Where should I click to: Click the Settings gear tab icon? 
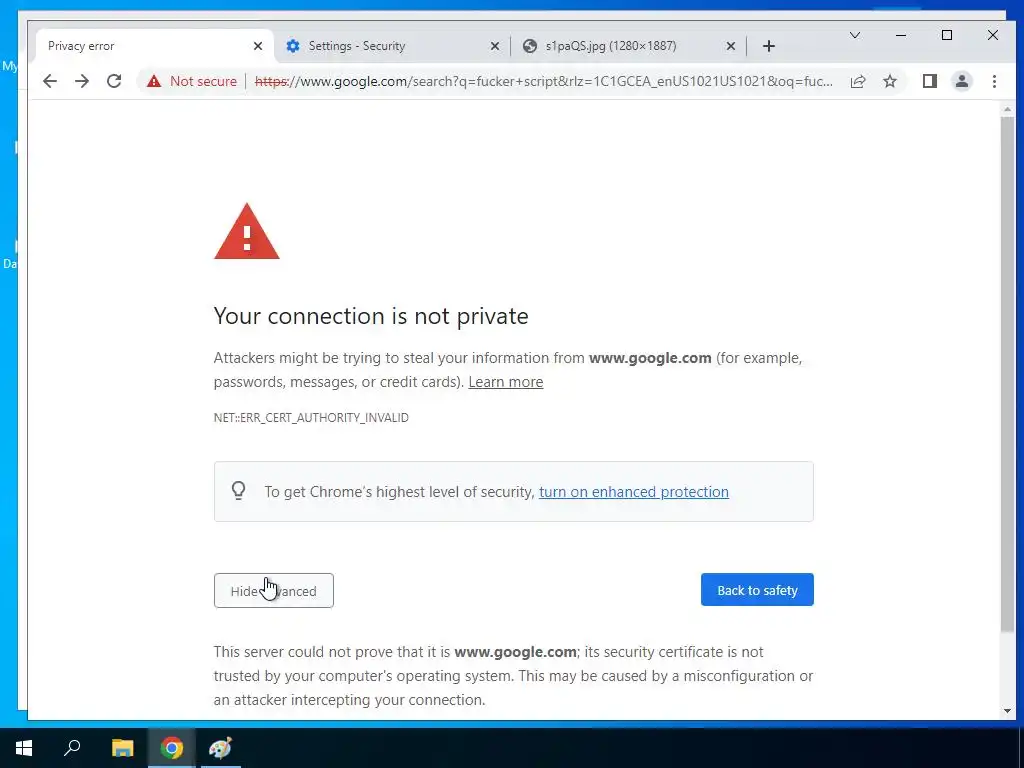point(293,46)
